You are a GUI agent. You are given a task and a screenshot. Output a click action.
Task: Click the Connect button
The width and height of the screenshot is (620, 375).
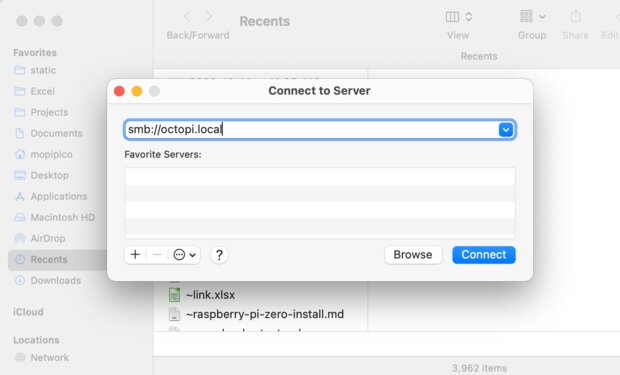484,255
